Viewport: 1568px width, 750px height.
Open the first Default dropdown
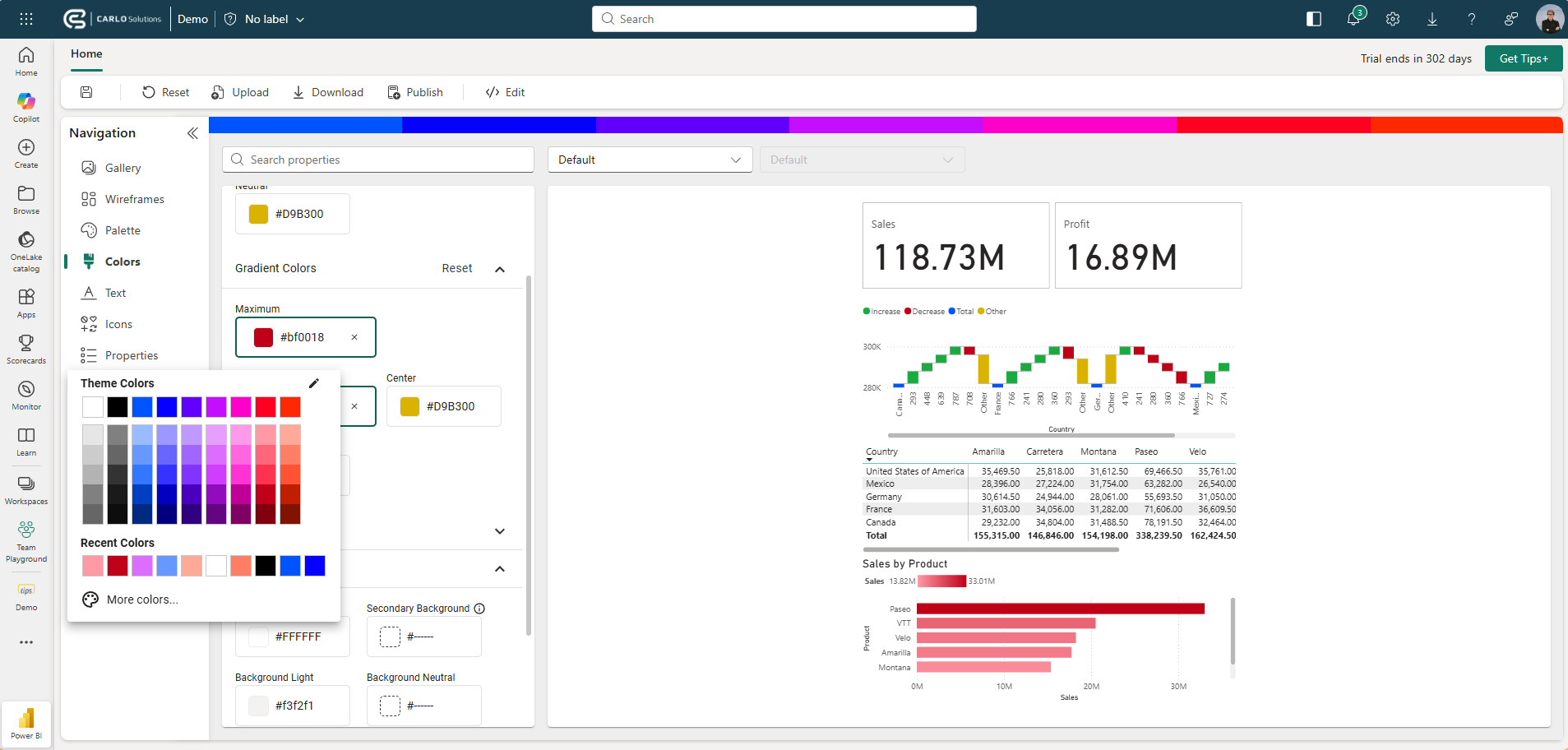coord(650,160)
